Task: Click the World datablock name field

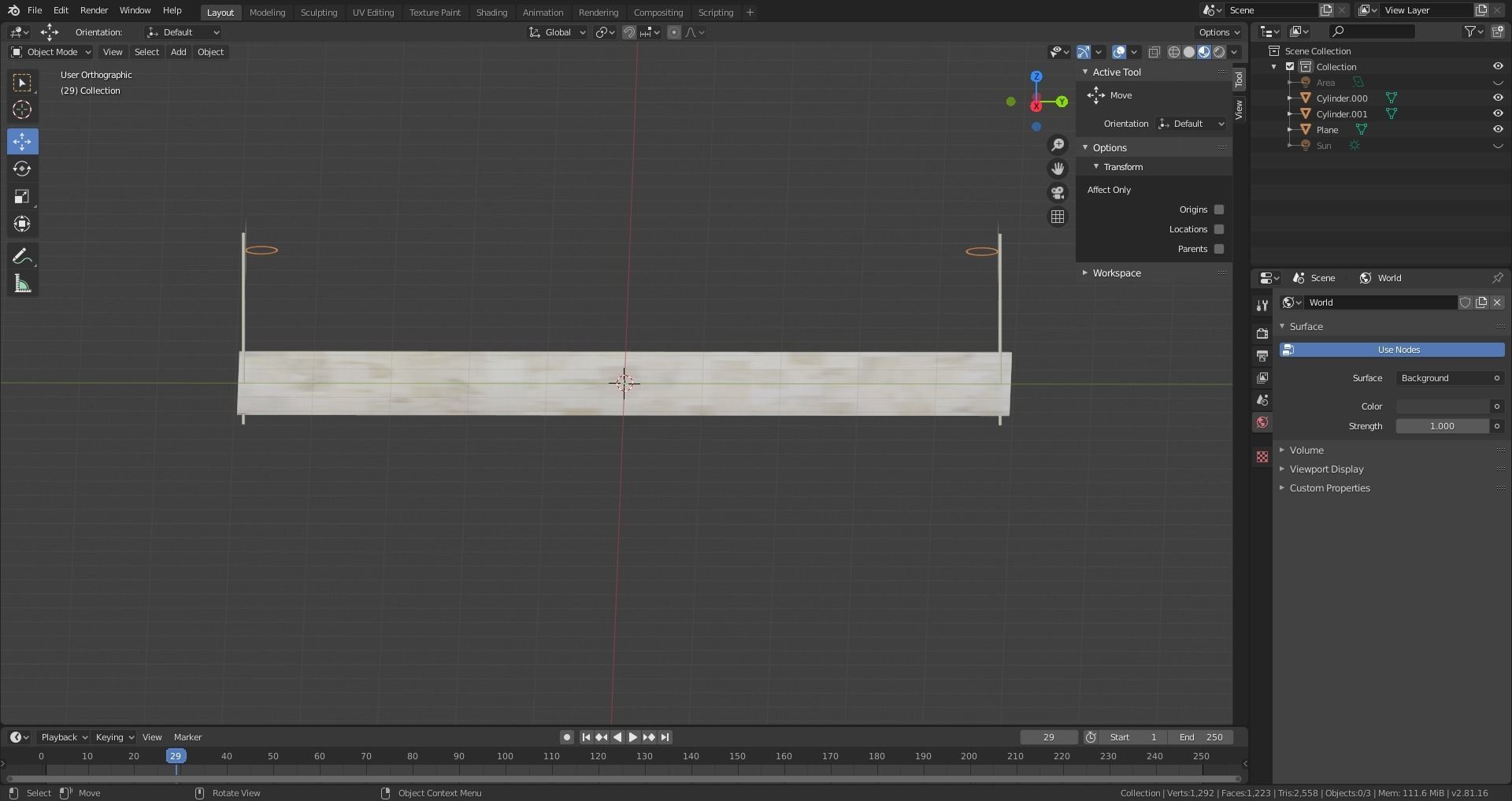Action: [1380, 302]
